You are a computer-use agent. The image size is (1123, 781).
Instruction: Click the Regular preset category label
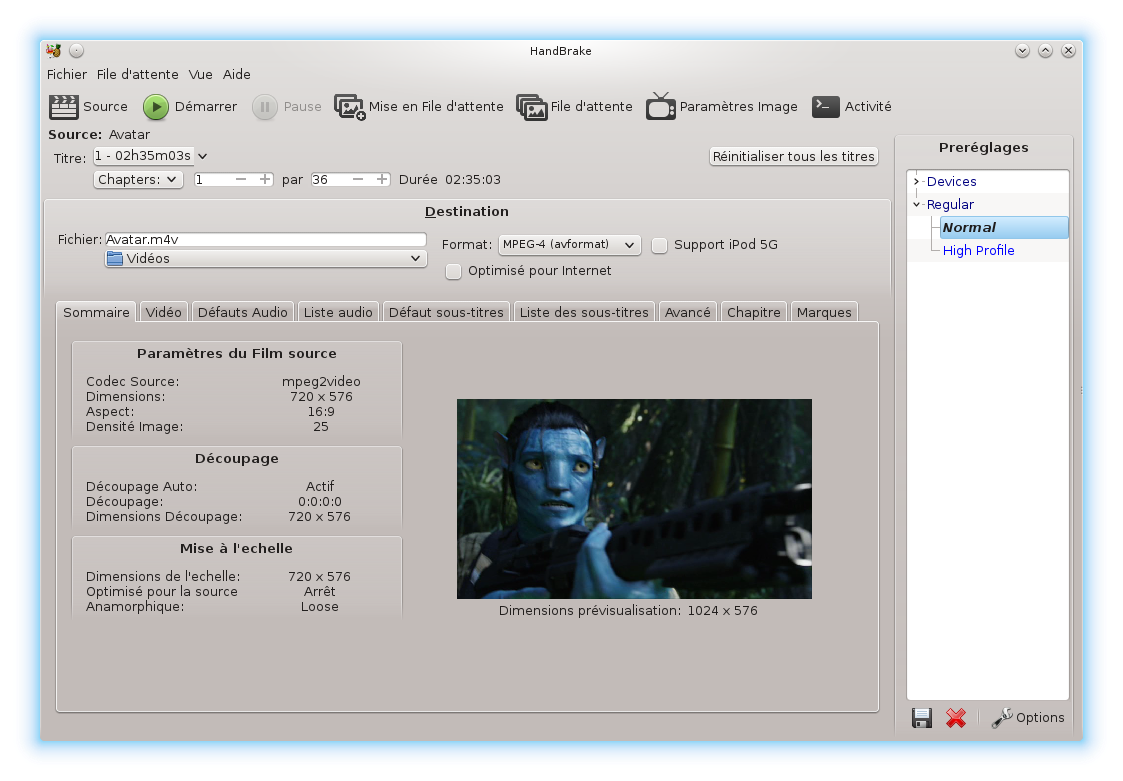coord(950,204)
